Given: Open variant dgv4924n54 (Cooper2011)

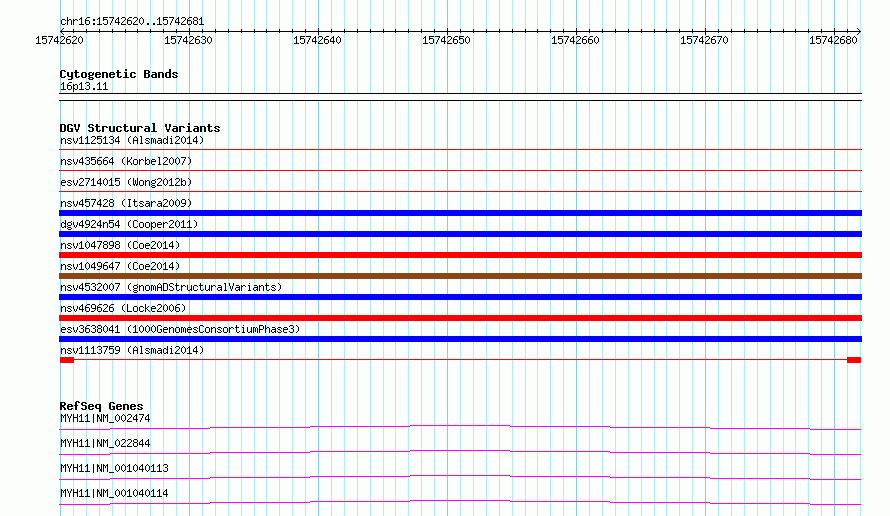Looking at the screenshot, I should coord(129,224).
